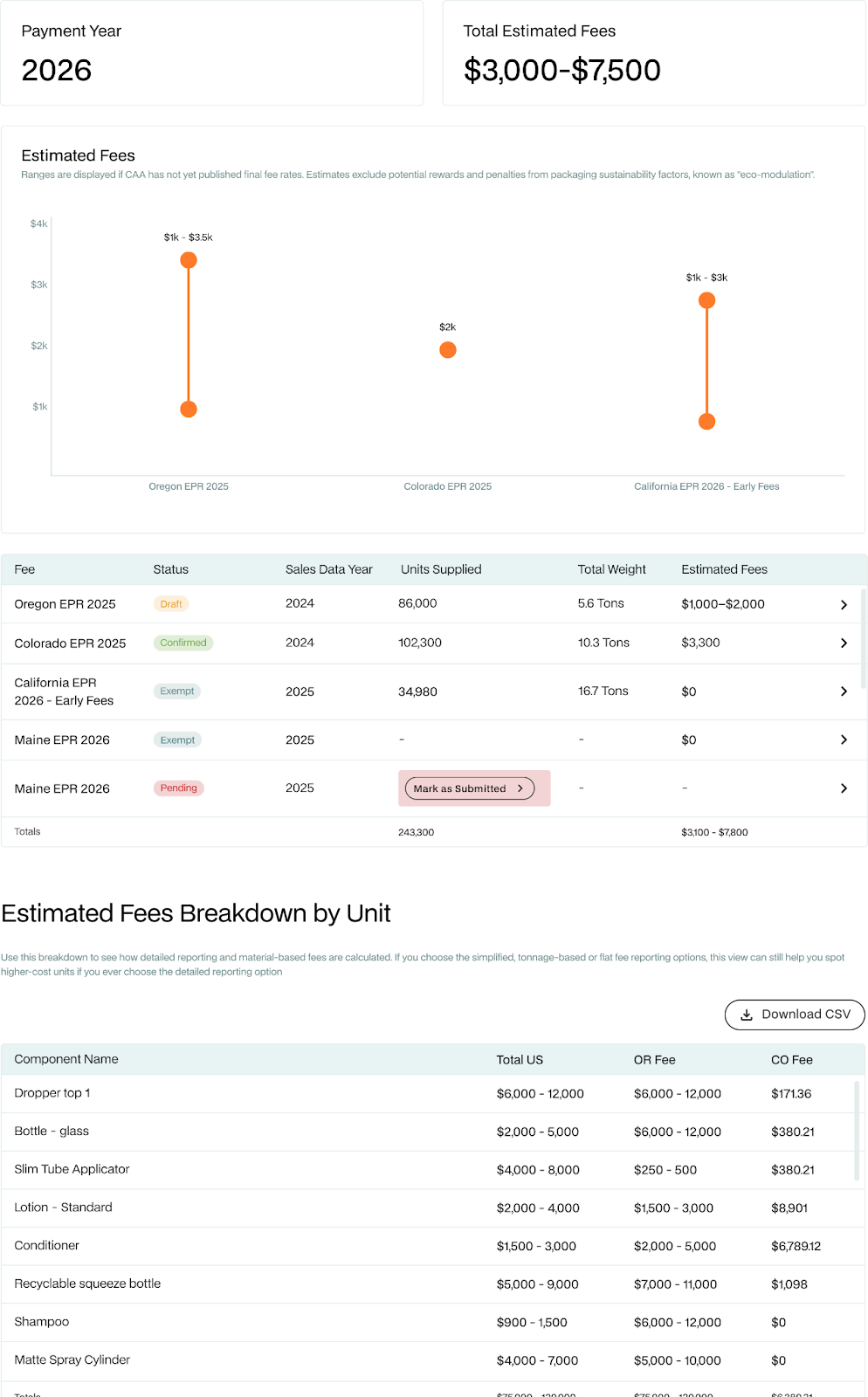Click the CO Fee column header
This screenshot has height=1397, width=868.
point(792,1060)
